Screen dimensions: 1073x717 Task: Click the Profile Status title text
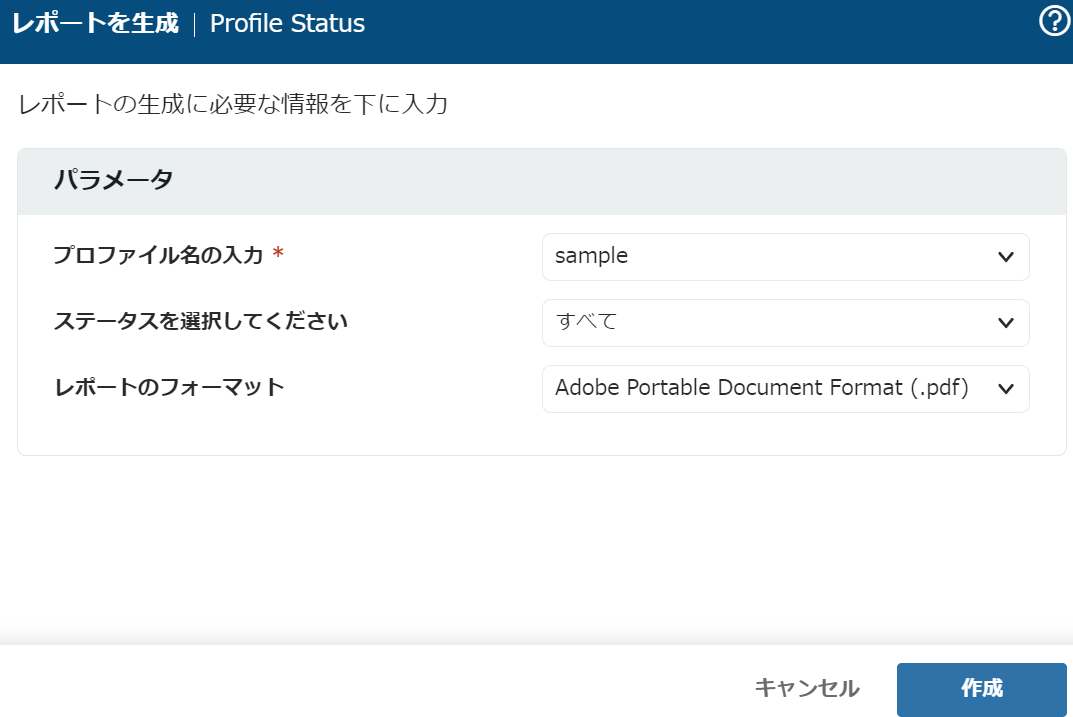coord(287,23)
